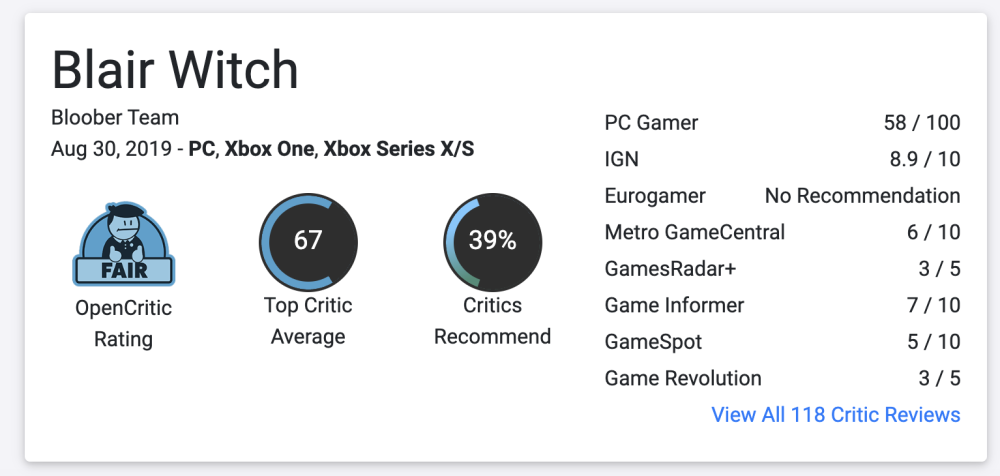The height and width of the screenshot is (476, 1000).
Task: Open View All 118 Critic Reviews link
Action: click(x=835, y=414)
